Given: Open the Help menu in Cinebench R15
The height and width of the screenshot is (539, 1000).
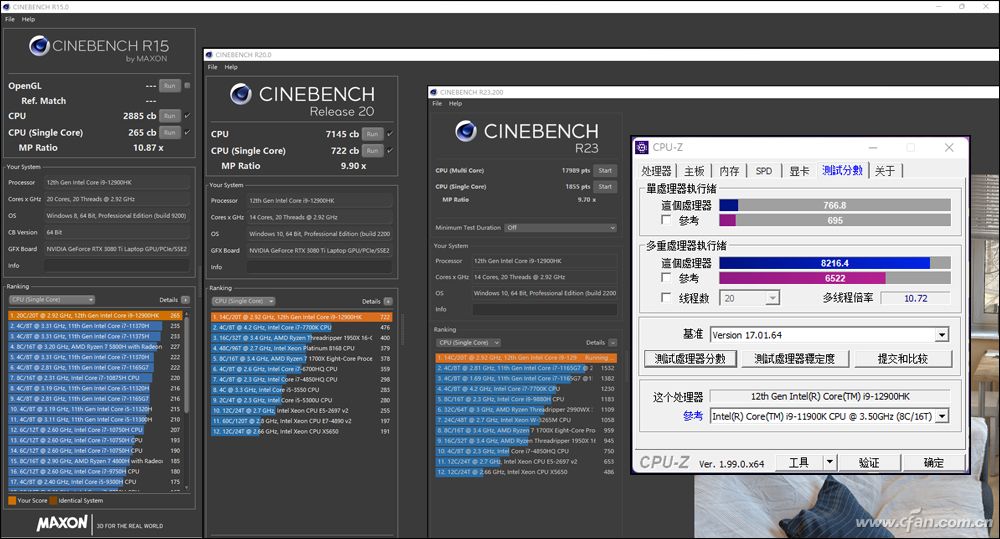Looking at the screenshot, I should pyautogui.click(x=28, y=19).
